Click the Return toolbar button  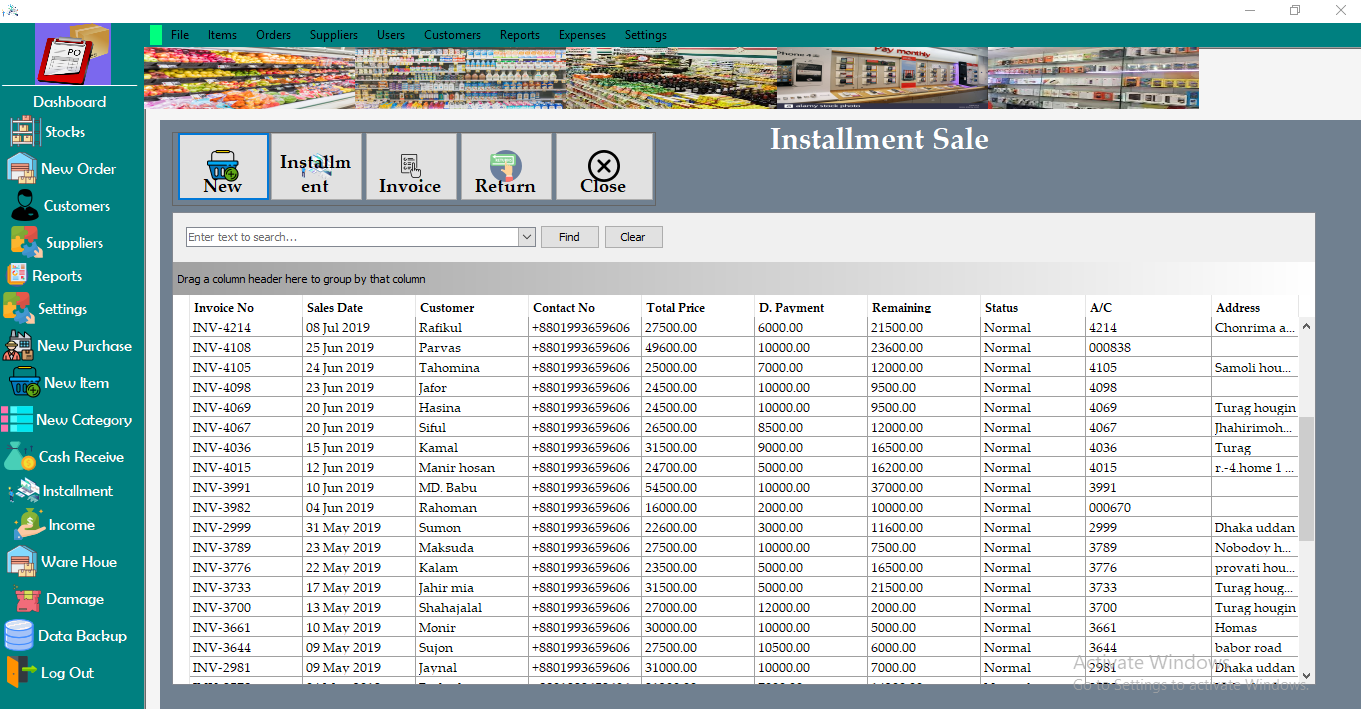point(506,166)
